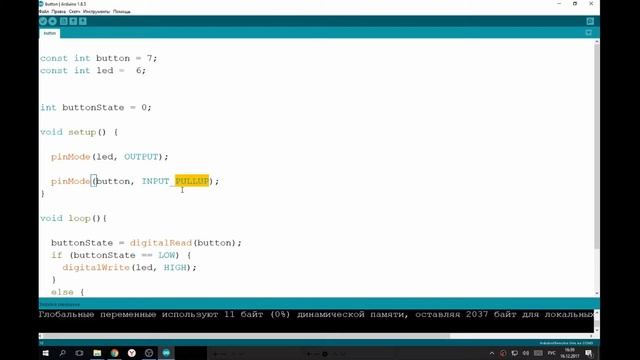
Task: Select the 'button' sketch tab
Action: point(50,33)
